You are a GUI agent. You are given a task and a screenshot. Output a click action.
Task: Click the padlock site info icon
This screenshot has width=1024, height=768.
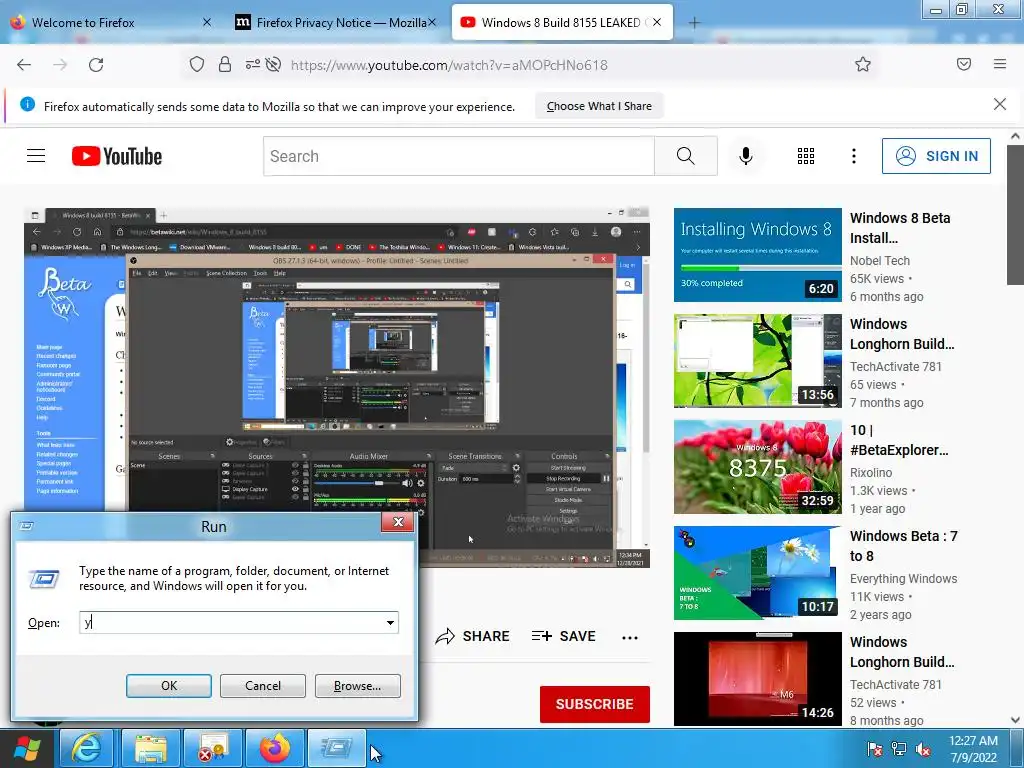[225, 65]
